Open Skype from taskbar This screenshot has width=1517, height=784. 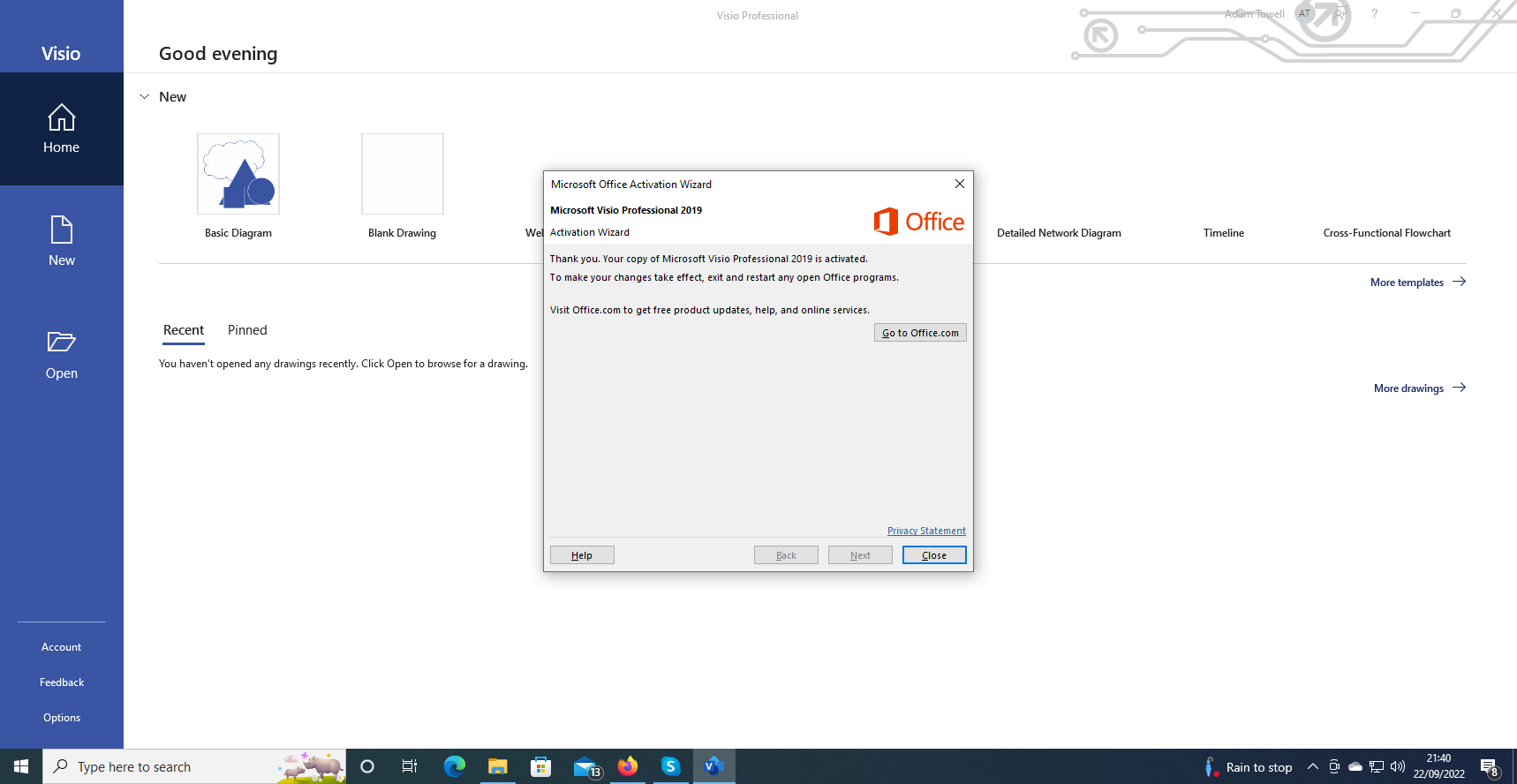tap(671, 766)
